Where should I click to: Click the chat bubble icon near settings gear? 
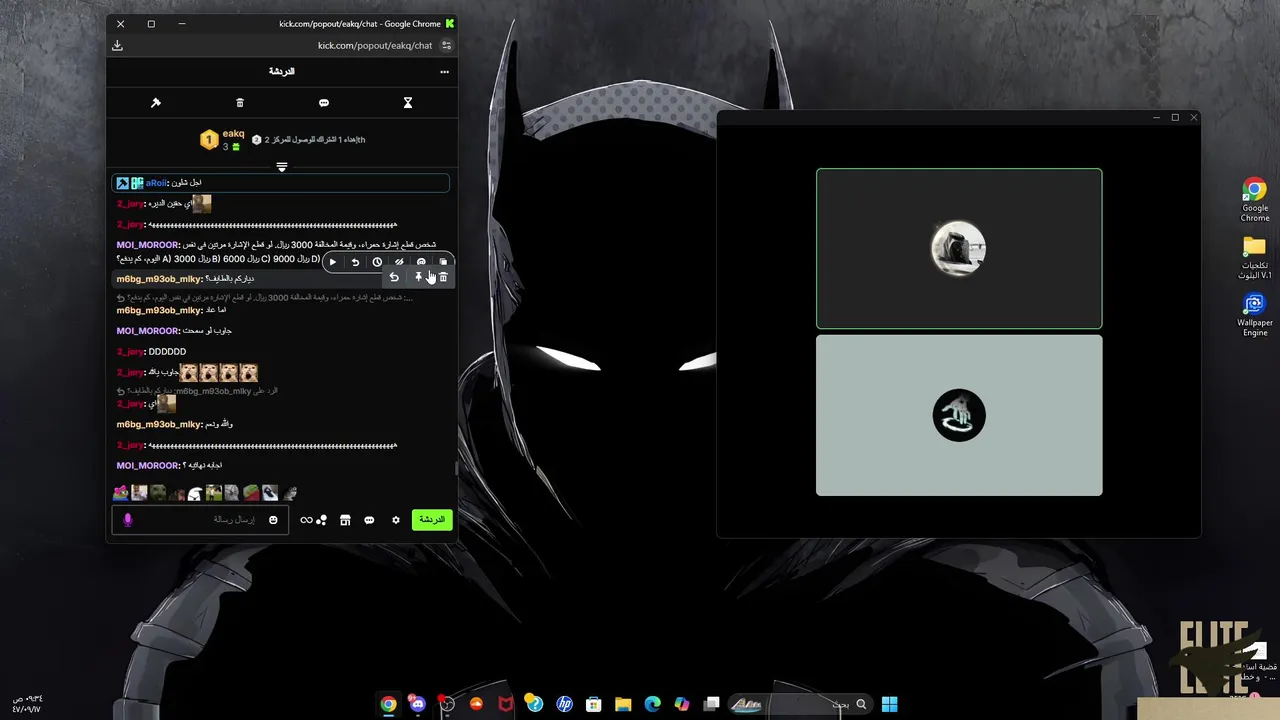pos(369,520)
